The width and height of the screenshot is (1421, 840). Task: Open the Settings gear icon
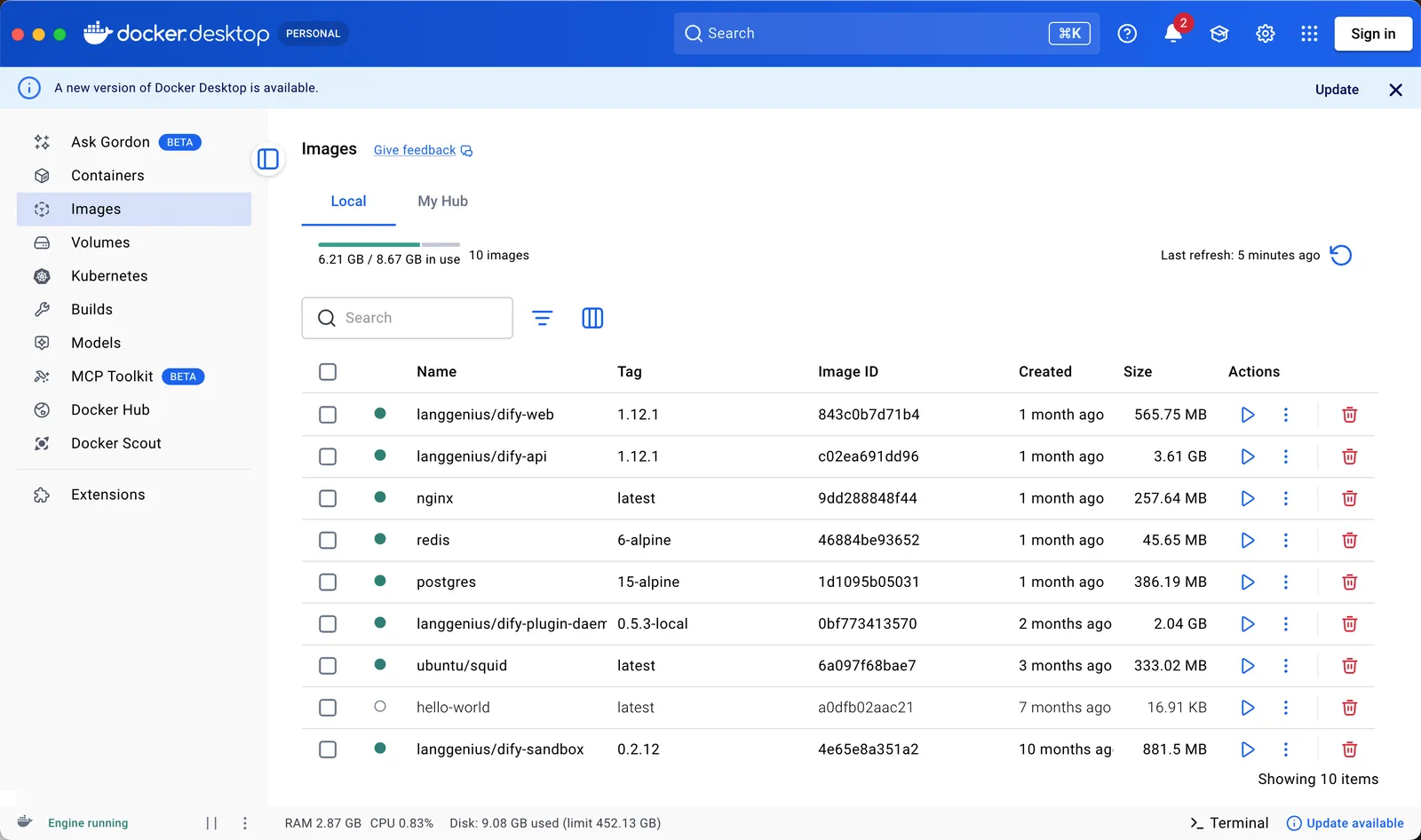click(1266, 34)
